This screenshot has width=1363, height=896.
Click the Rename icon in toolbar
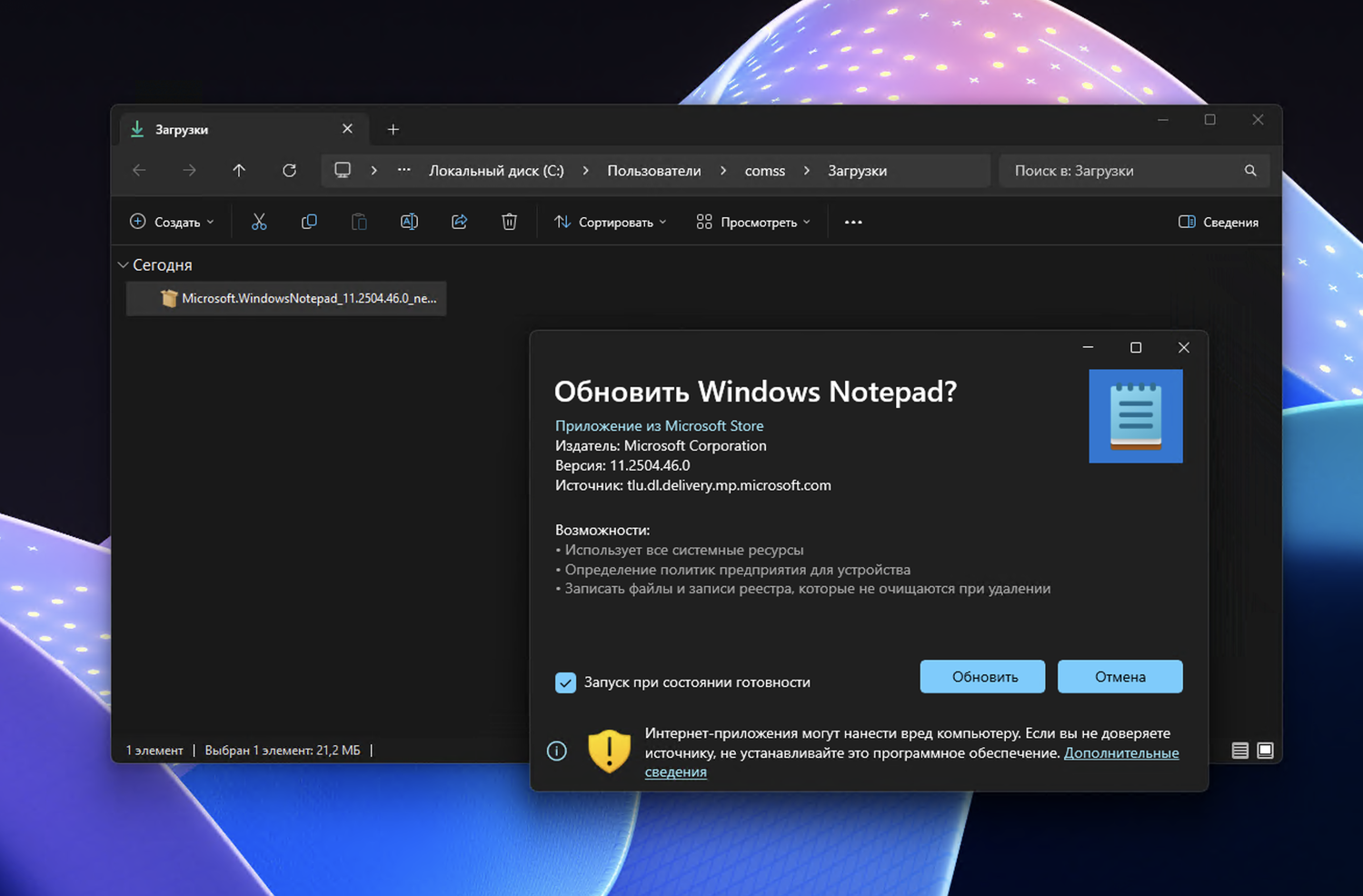pyautogui.click(x=409, y=222)
